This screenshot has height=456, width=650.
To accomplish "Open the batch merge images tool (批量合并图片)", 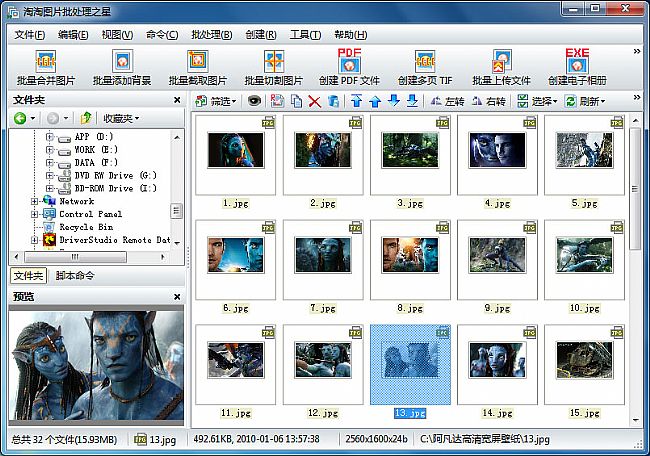I will click(x=46, y=68).
